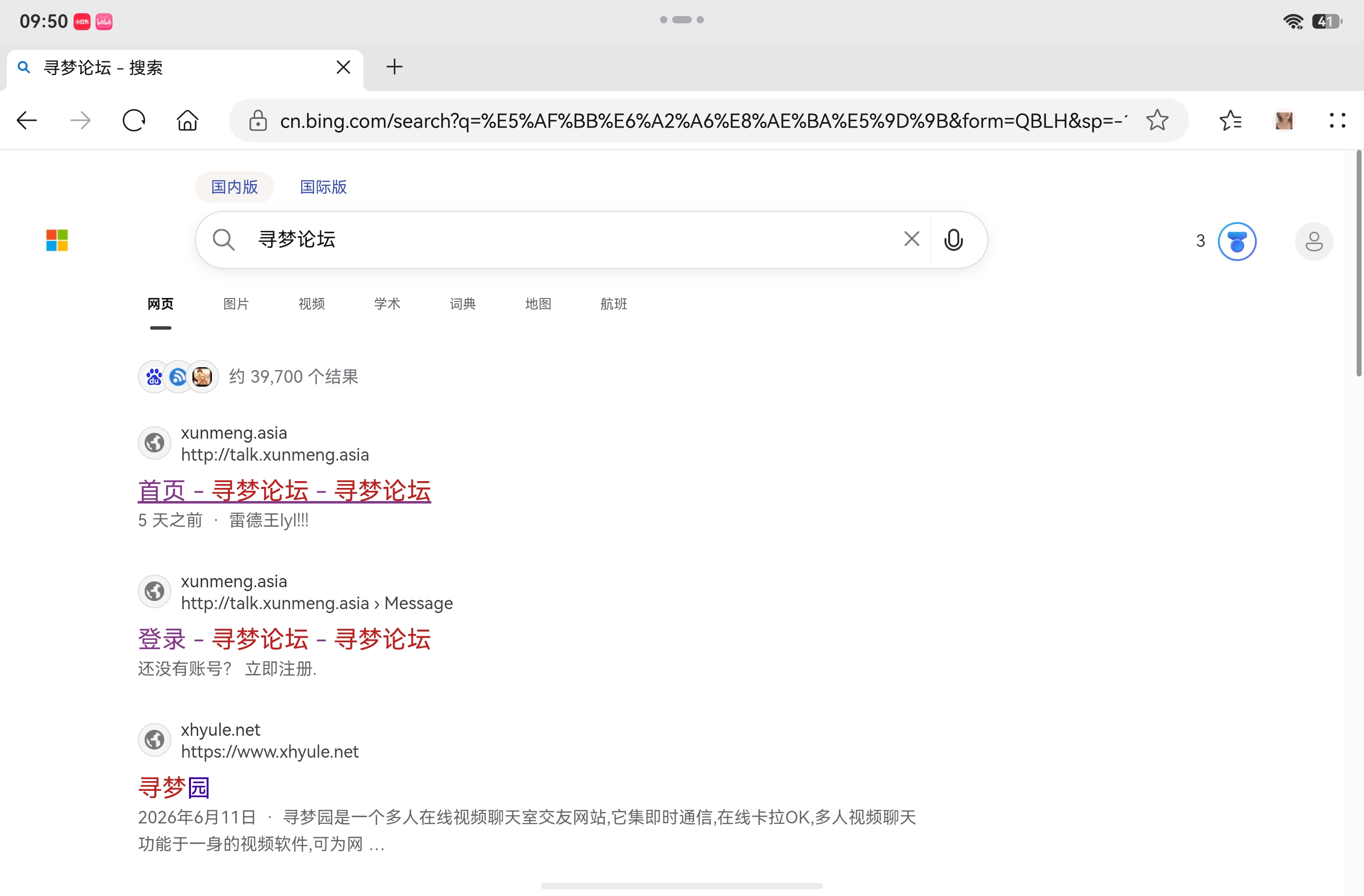Open the bilibili notification icon in status bar
The width and height of the screenshot is (1364, 896).
(x=104, y=22)
